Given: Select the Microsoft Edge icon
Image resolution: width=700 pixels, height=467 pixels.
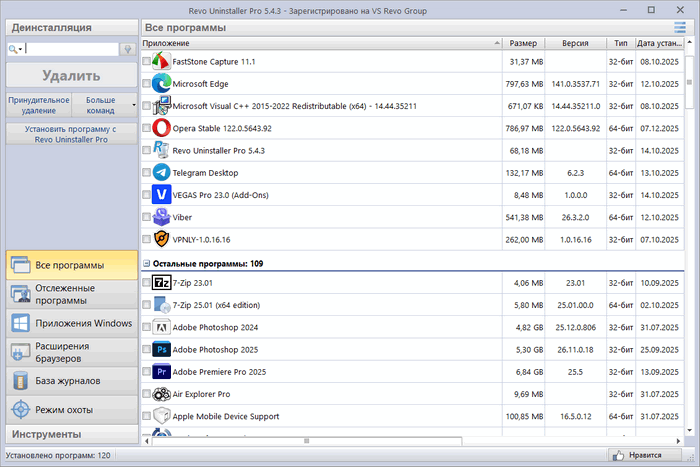Looking at the screenshot, I should click(x=161, y=84).
